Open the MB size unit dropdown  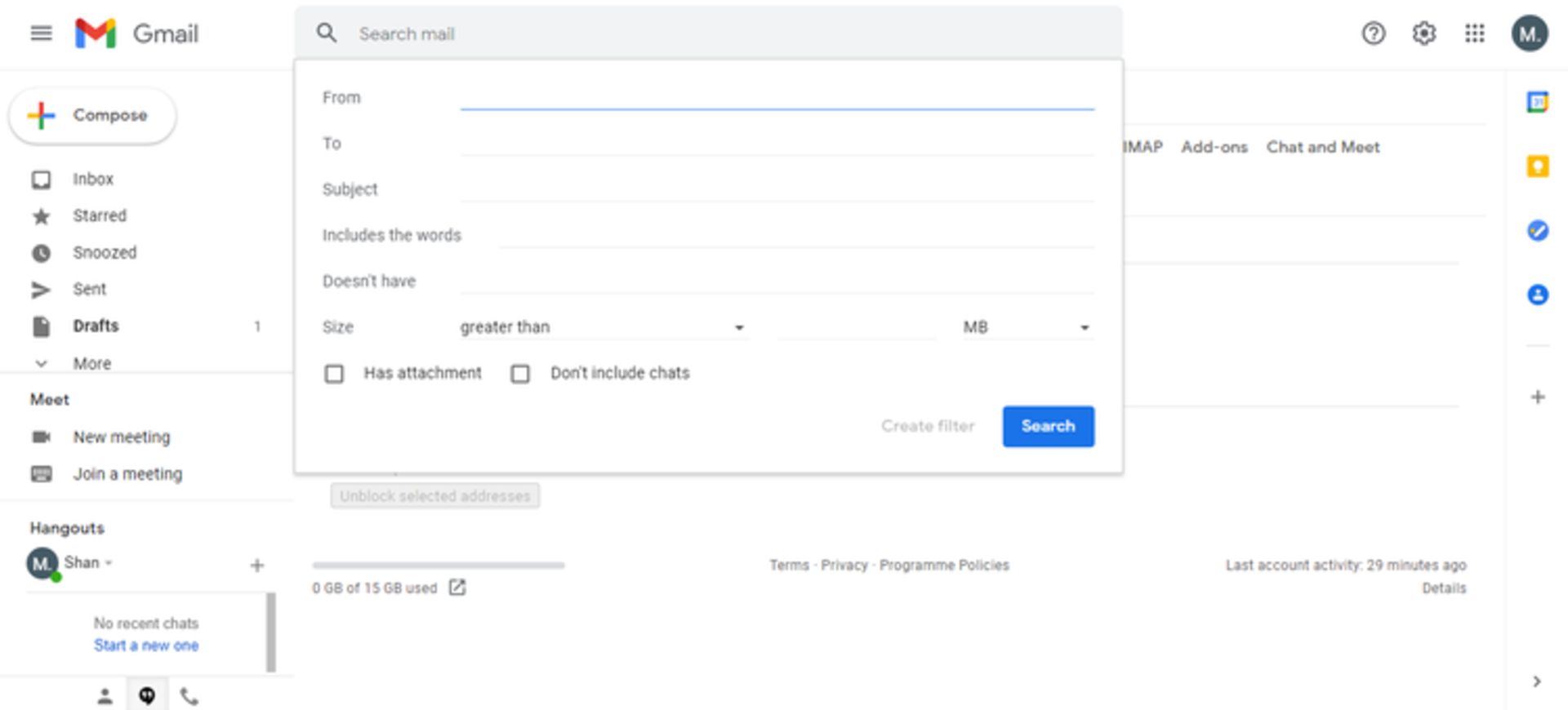coord(1026,327)
